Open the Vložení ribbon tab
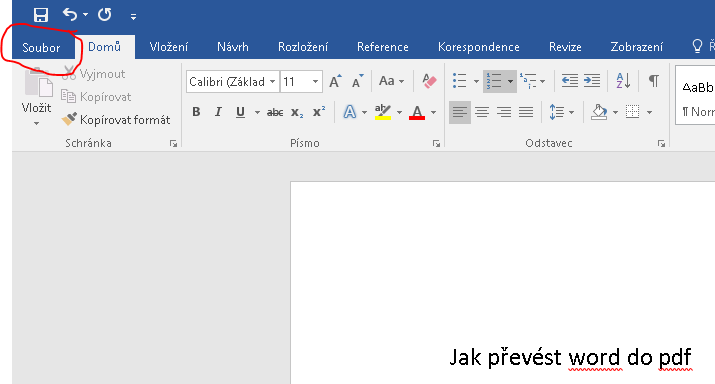The height and width of the screenshot is (384, 715). [x=169, y=47]
